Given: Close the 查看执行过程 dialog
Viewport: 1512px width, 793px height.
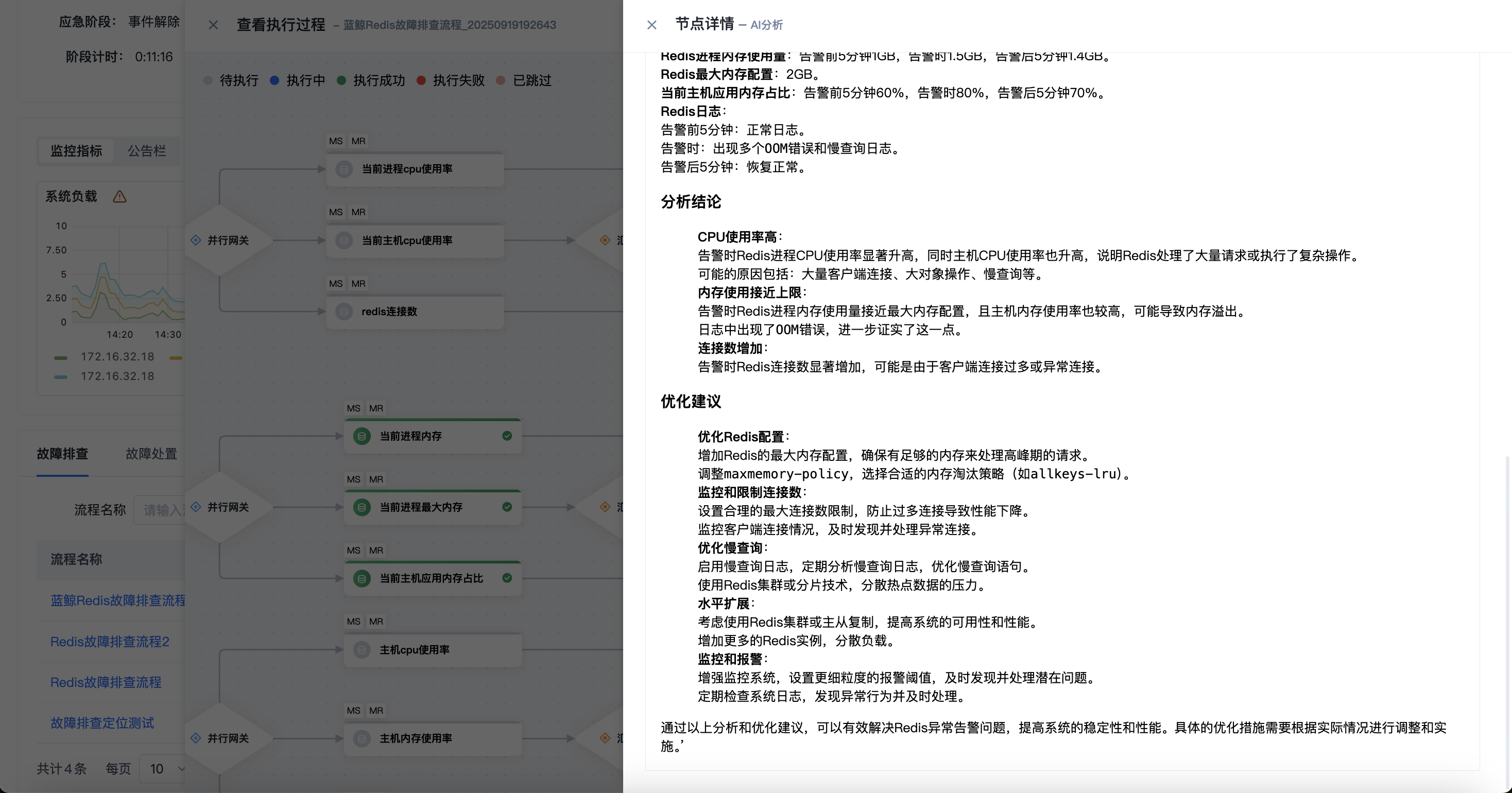Looking at the screenshot, I should click(x=213, y=25).
